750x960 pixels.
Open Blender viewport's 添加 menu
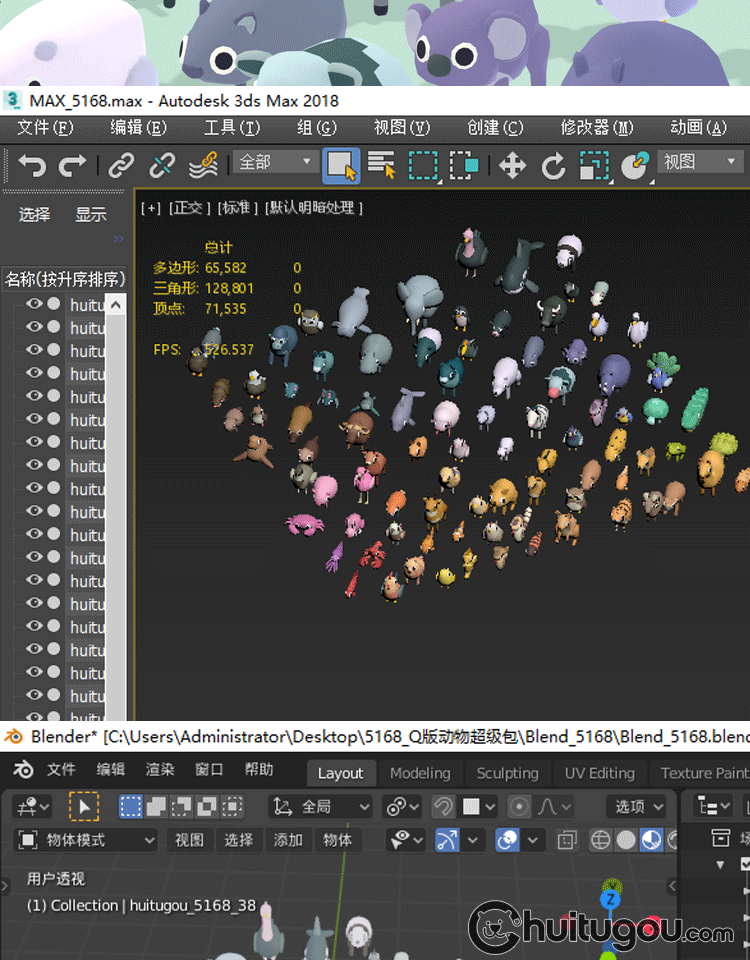click(x=288, y=840)
